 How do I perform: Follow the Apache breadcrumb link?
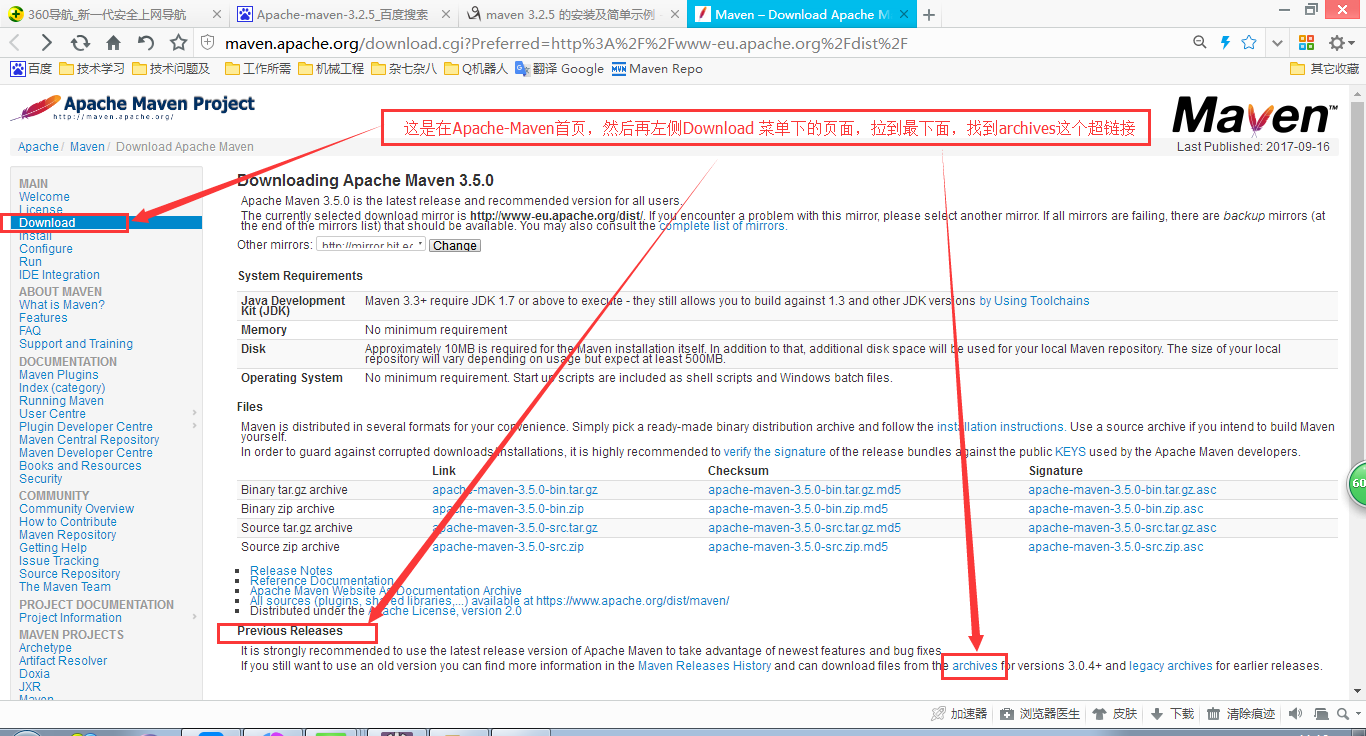(38, 147)
